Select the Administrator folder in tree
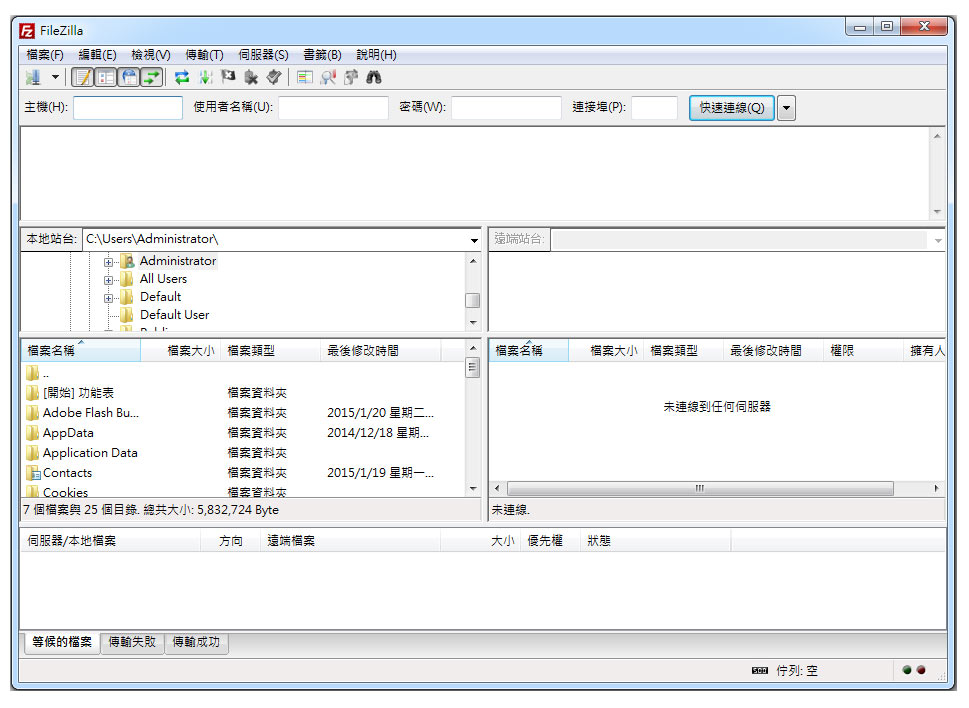Viewport: 969px width, 708px height. pos(177,261)
